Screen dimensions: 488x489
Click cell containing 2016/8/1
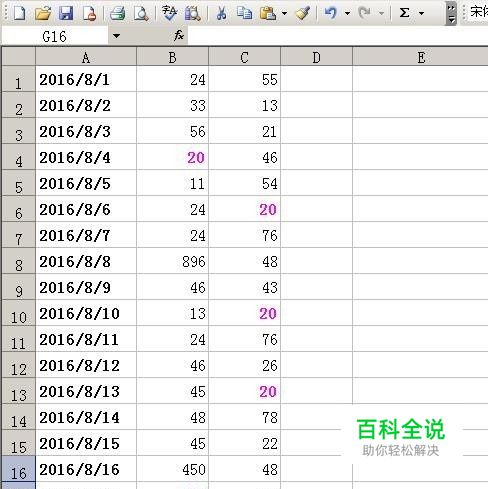tap(86, 79)
